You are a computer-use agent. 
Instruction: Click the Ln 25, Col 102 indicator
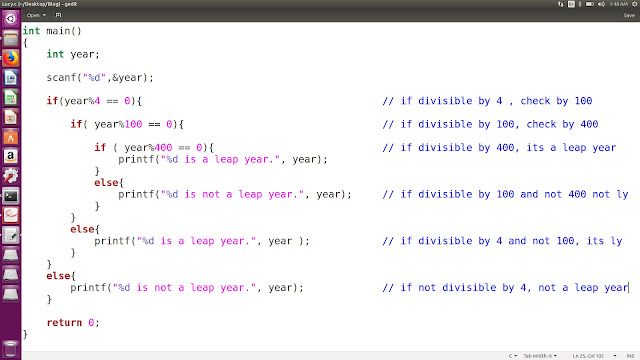tap(588, 356)
